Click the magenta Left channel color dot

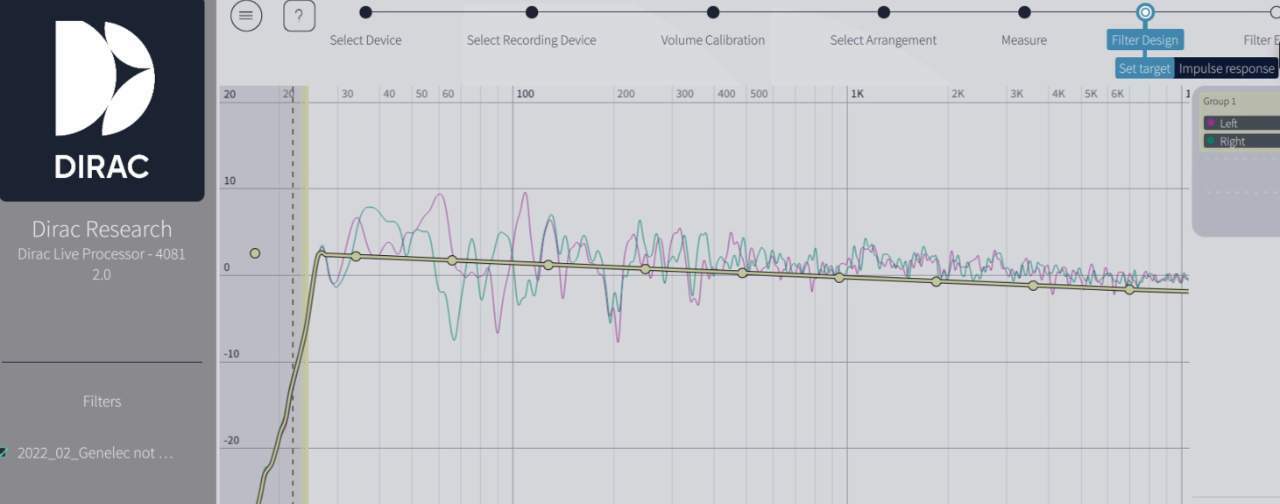coord(1211,123)
